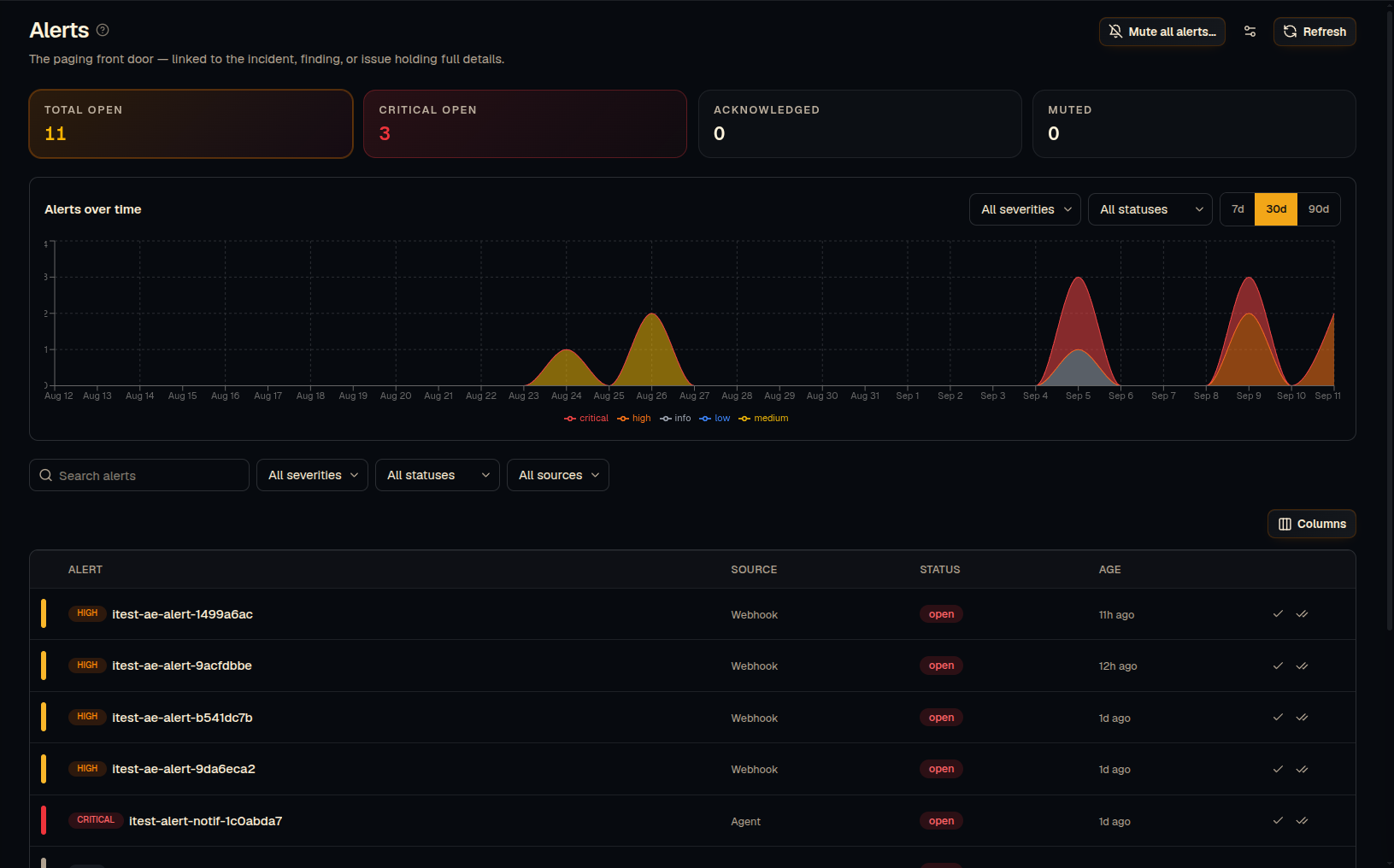The width and height of the screenshot is (1394, 868).
Task: Click the Acknowledged stat card
Action: coord(860,124)
